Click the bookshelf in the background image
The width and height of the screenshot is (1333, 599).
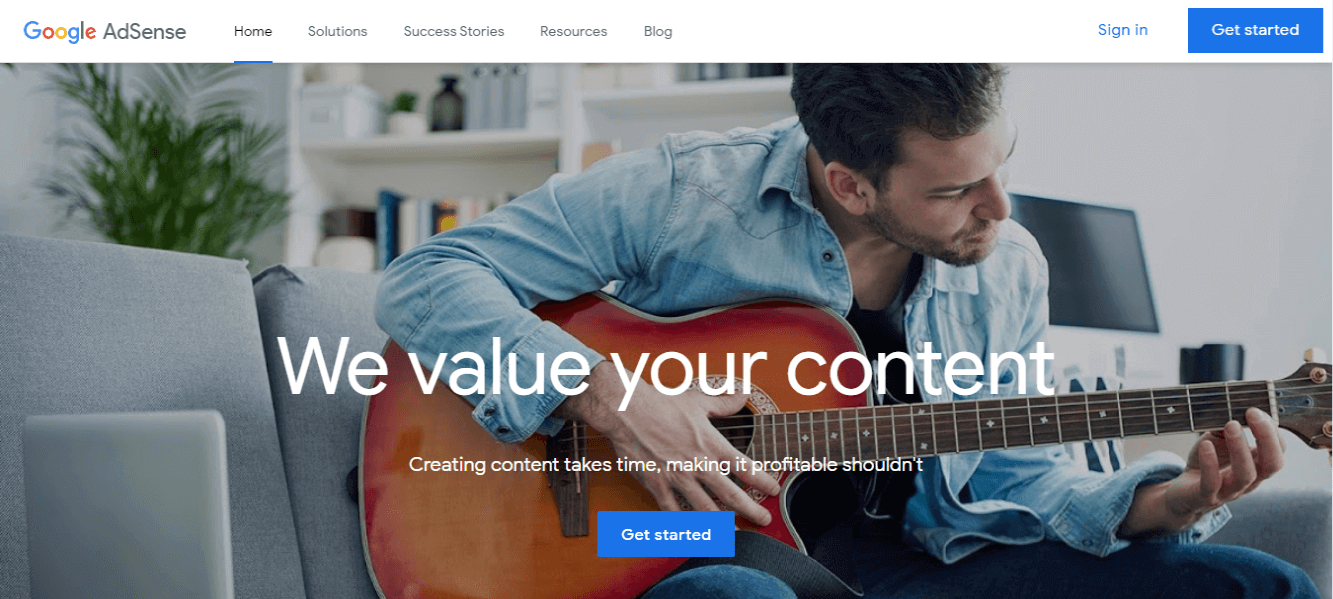tap(430, 150)
